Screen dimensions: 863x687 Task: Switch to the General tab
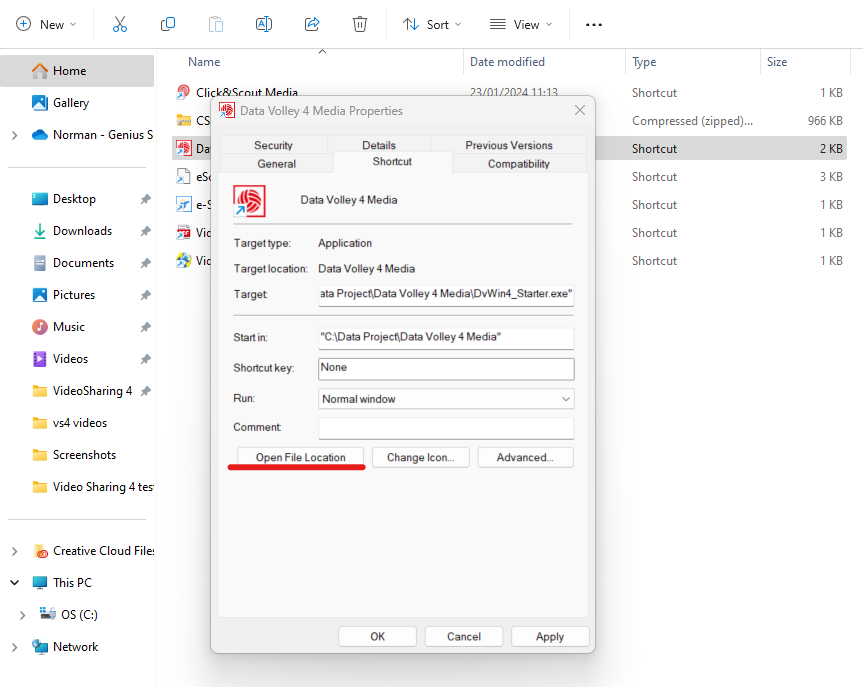click(276, 163)
